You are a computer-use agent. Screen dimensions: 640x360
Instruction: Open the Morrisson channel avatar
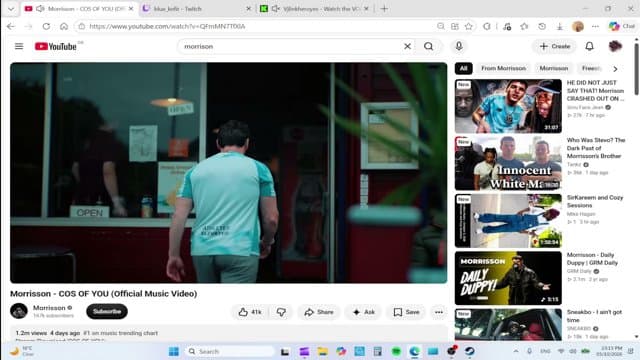19,311
